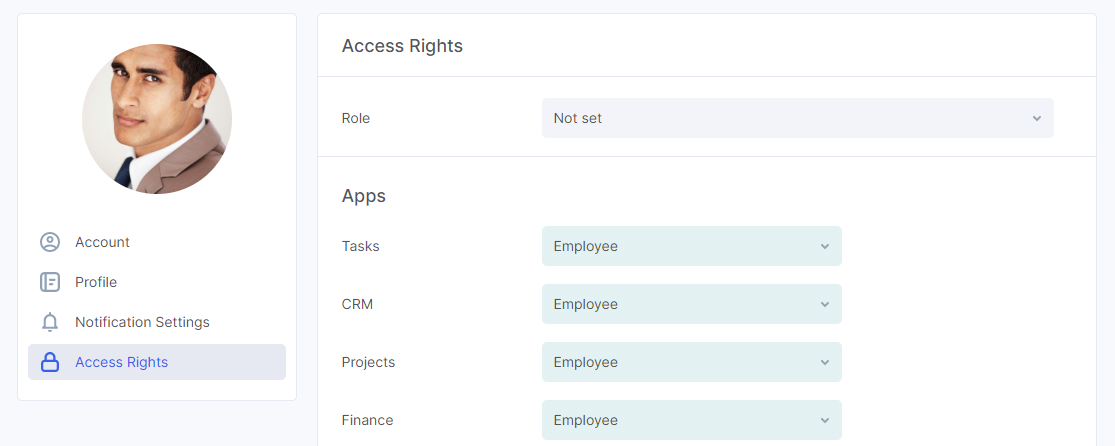Click the CRM dropdown chevron arrow
The height and width of the screenshot is (446, 1115).
[825, 304]
